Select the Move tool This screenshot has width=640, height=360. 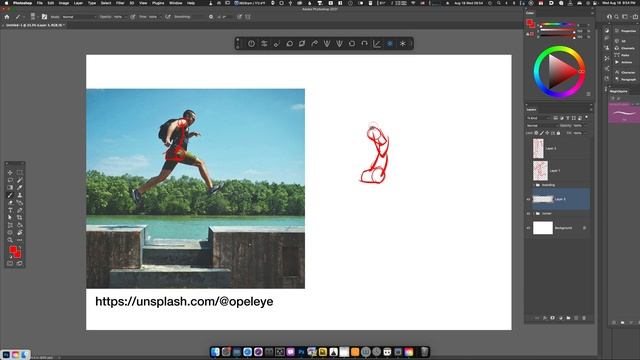[10, 172]
